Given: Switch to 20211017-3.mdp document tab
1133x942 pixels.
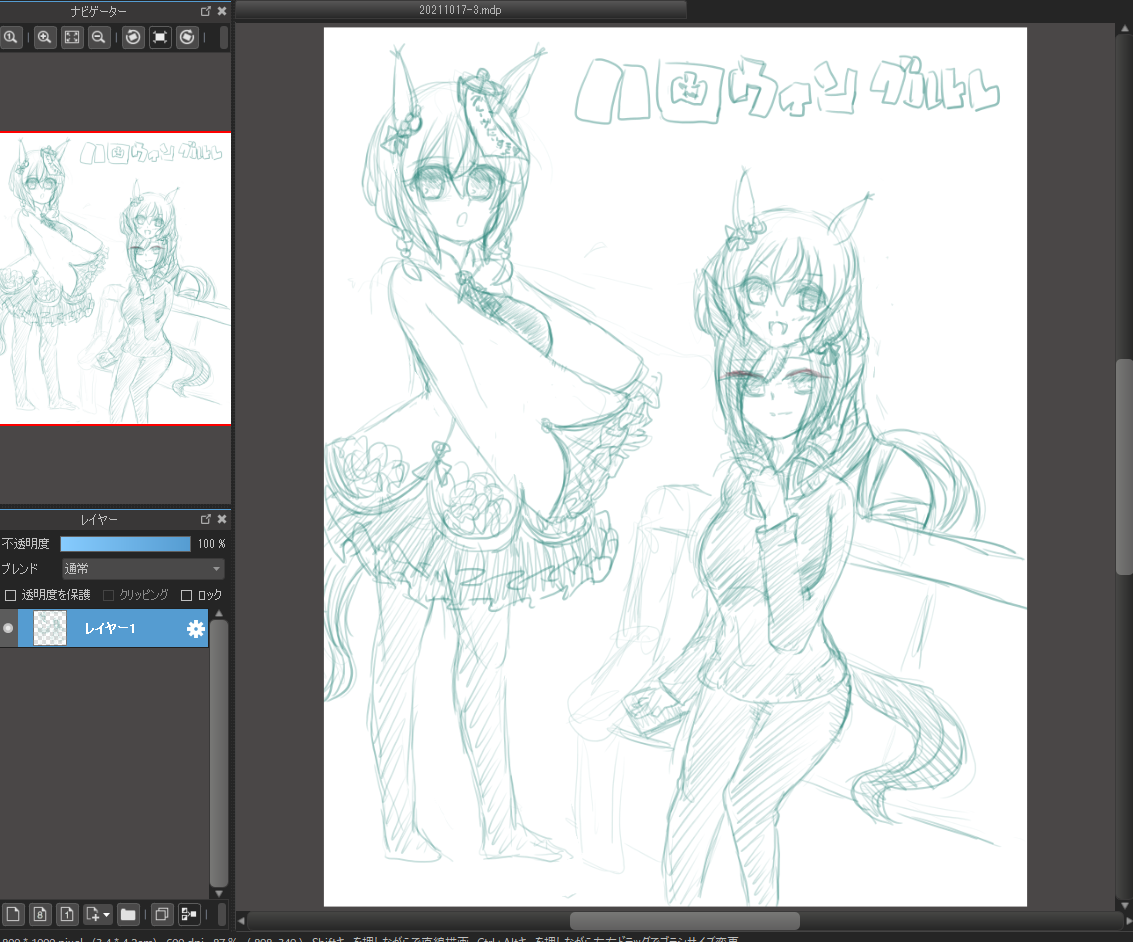Looking at the screenshot, I should coord(460,9).
